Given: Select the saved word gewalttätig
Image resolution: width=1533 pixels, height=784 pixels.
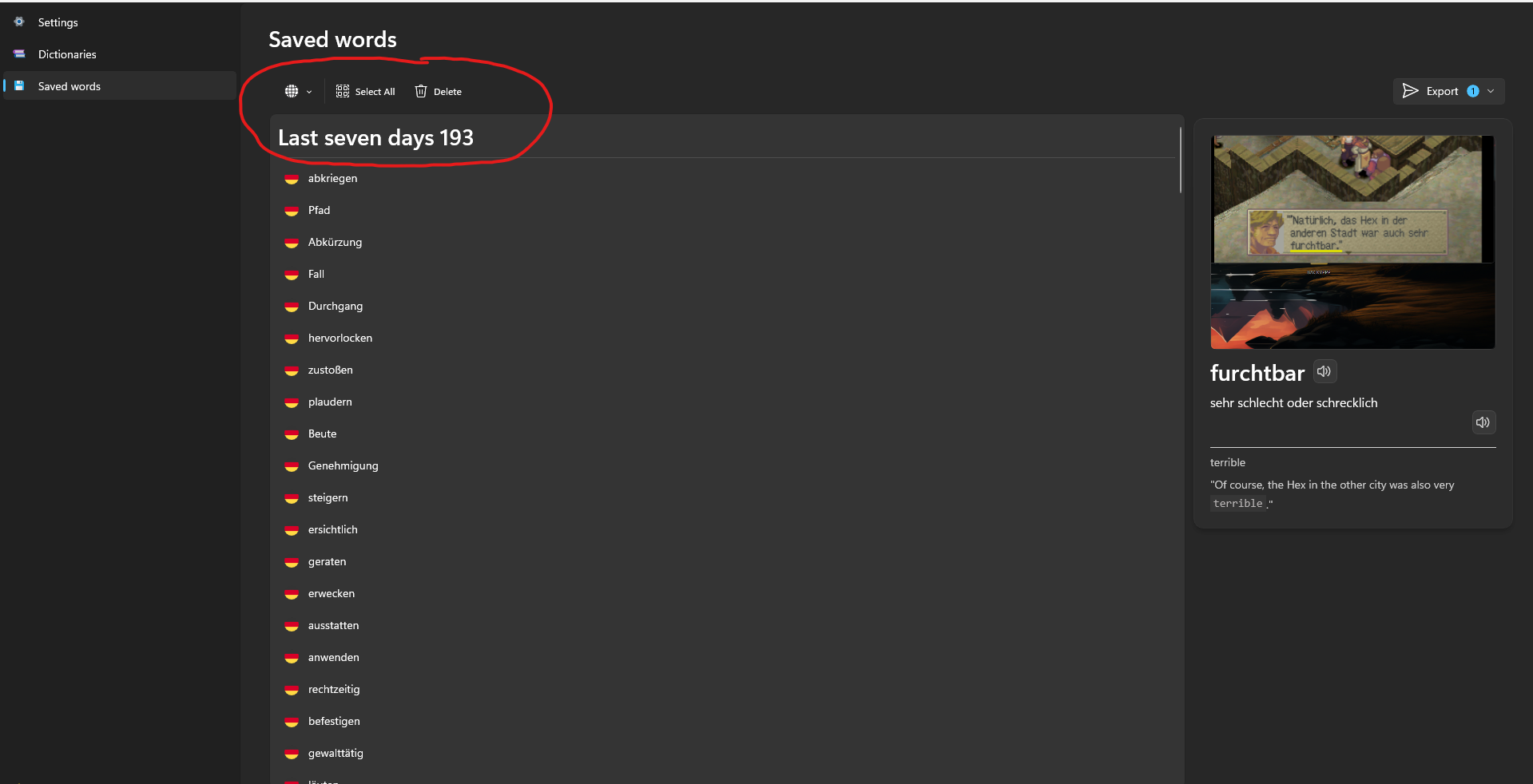Looking at the screenshot, I should point(336,753).
